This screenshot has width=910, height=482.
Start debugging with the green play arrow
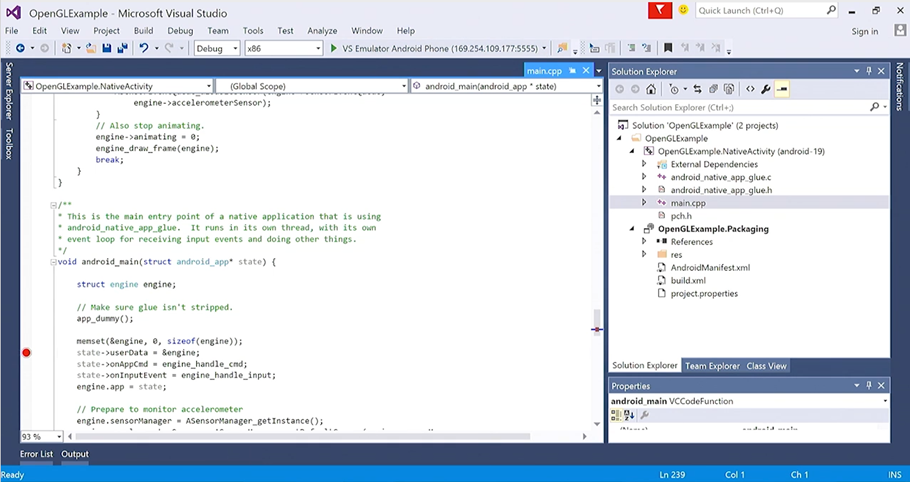pos(334,48)
